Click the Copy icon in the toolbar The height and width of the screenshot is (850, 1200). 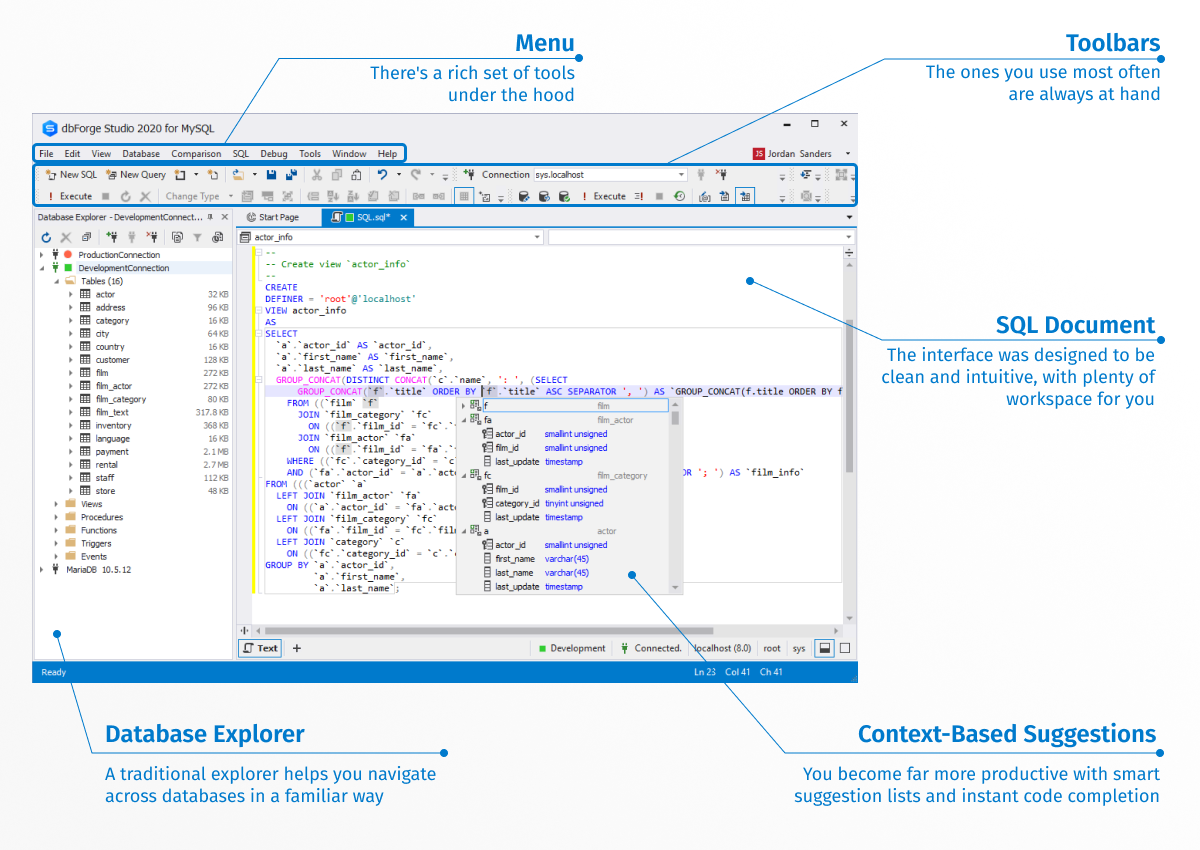[337, 175]
